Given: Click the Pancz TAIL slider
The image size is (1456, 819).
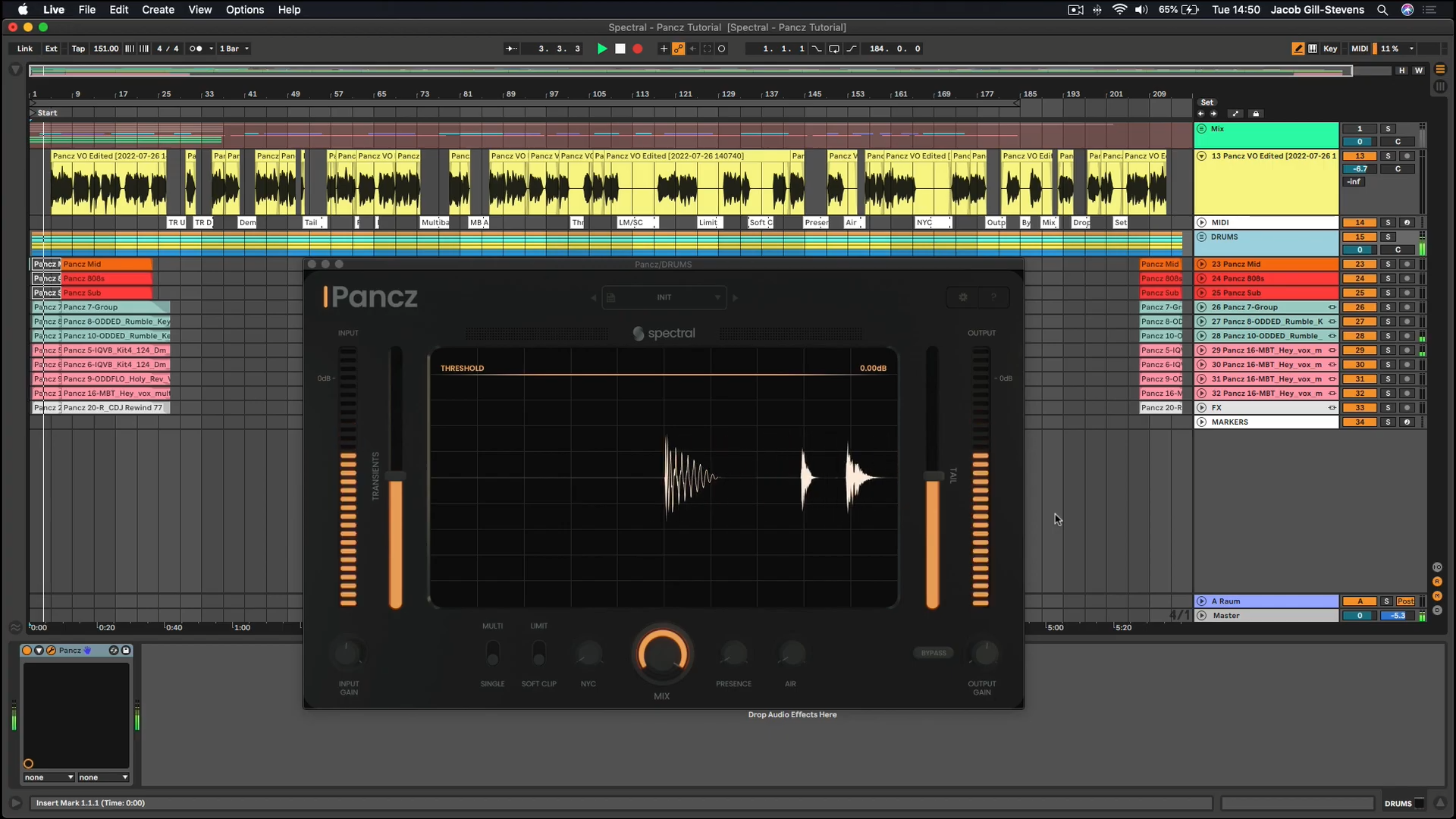Looking at the screenshot, I should 933,478.
